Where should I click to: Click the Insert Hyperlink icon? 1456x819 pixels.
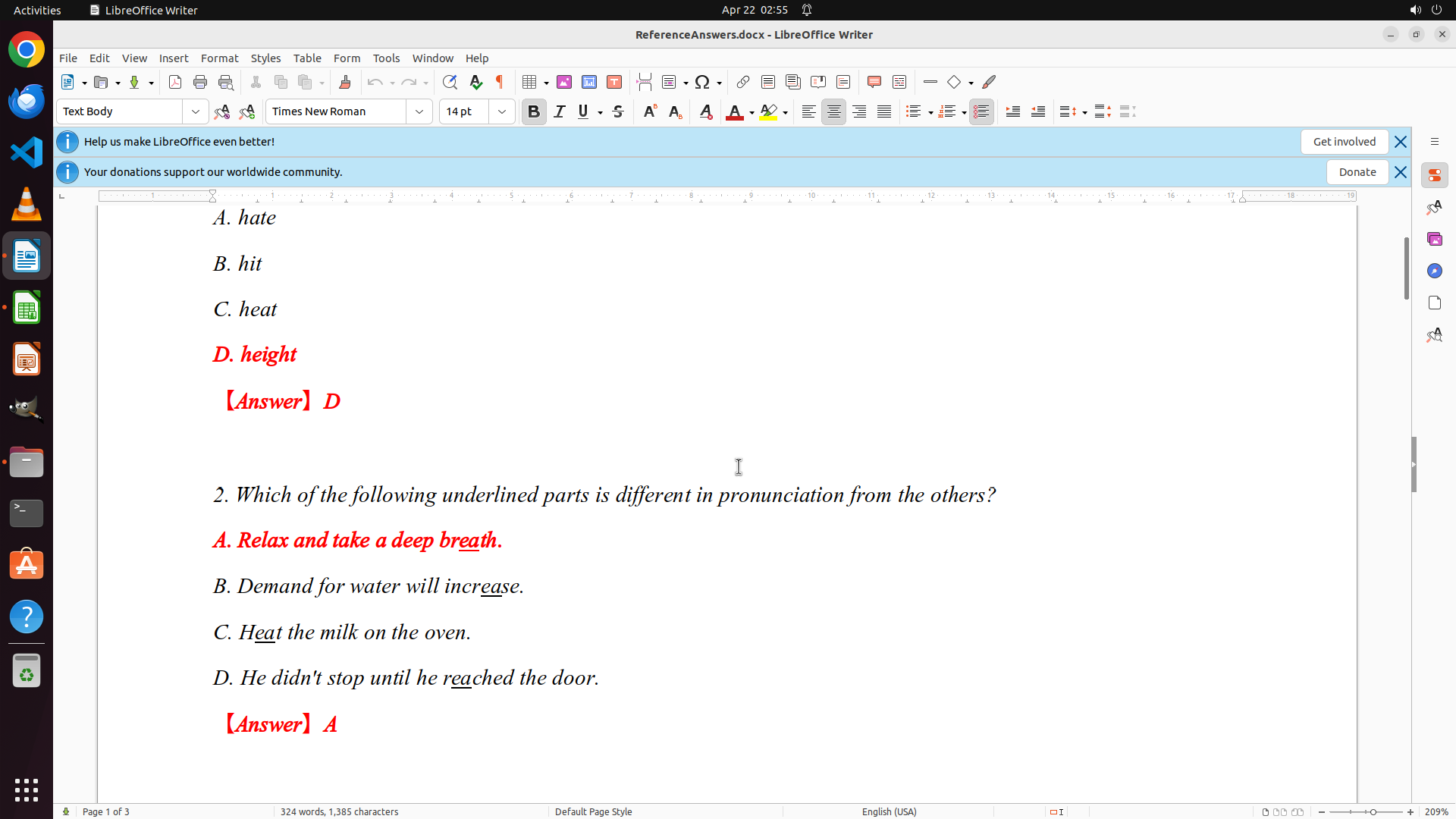[x=743, y=82]
